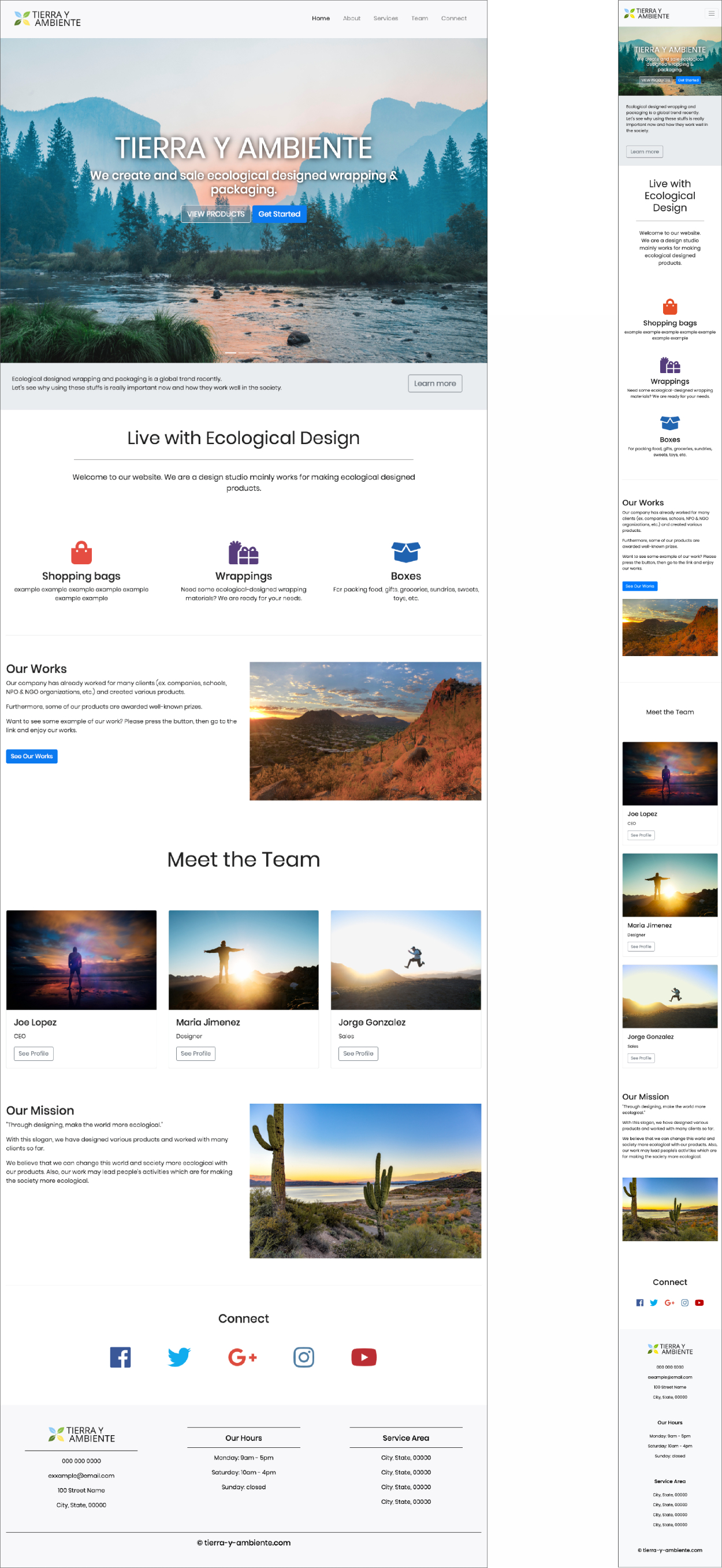Click the wide-layout See Our Works button
Viewport: 722px width, 1568px height.
click(x=32, y=756)
